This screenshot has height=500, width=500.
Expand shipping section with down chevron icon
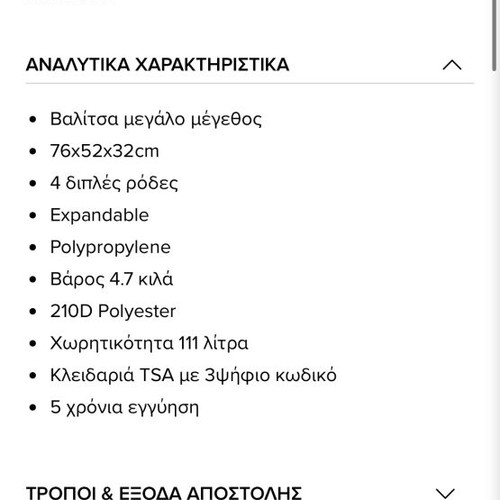445,494
